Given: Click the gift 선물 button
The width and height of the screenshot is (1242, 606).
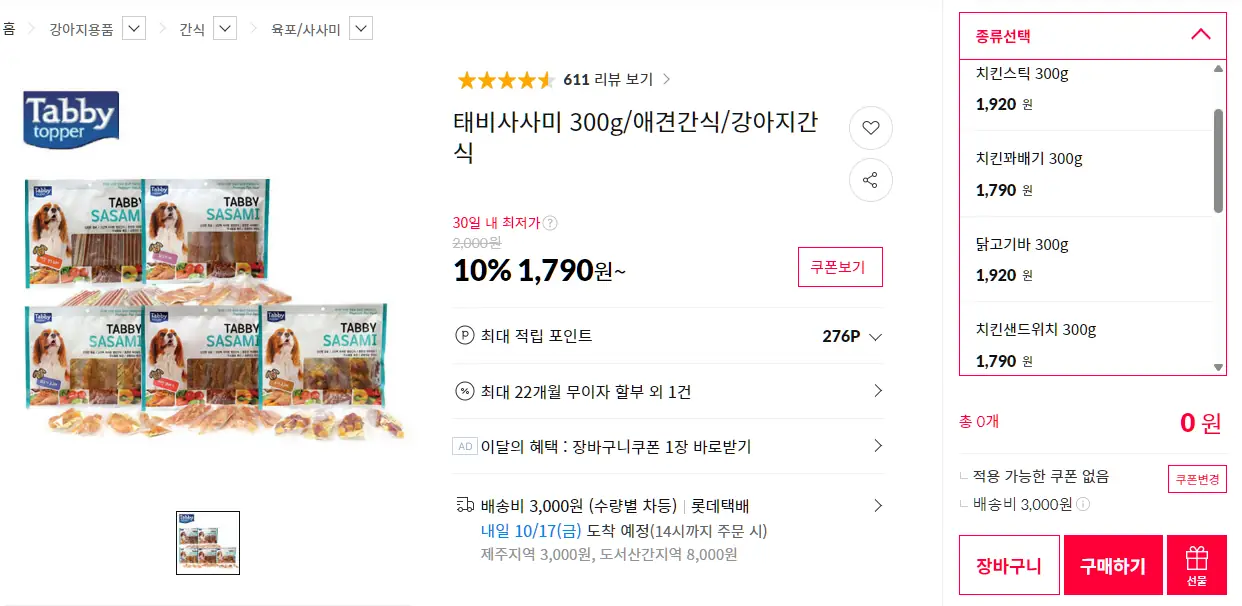Looking at the screenshot, I should click(1196, 565).
